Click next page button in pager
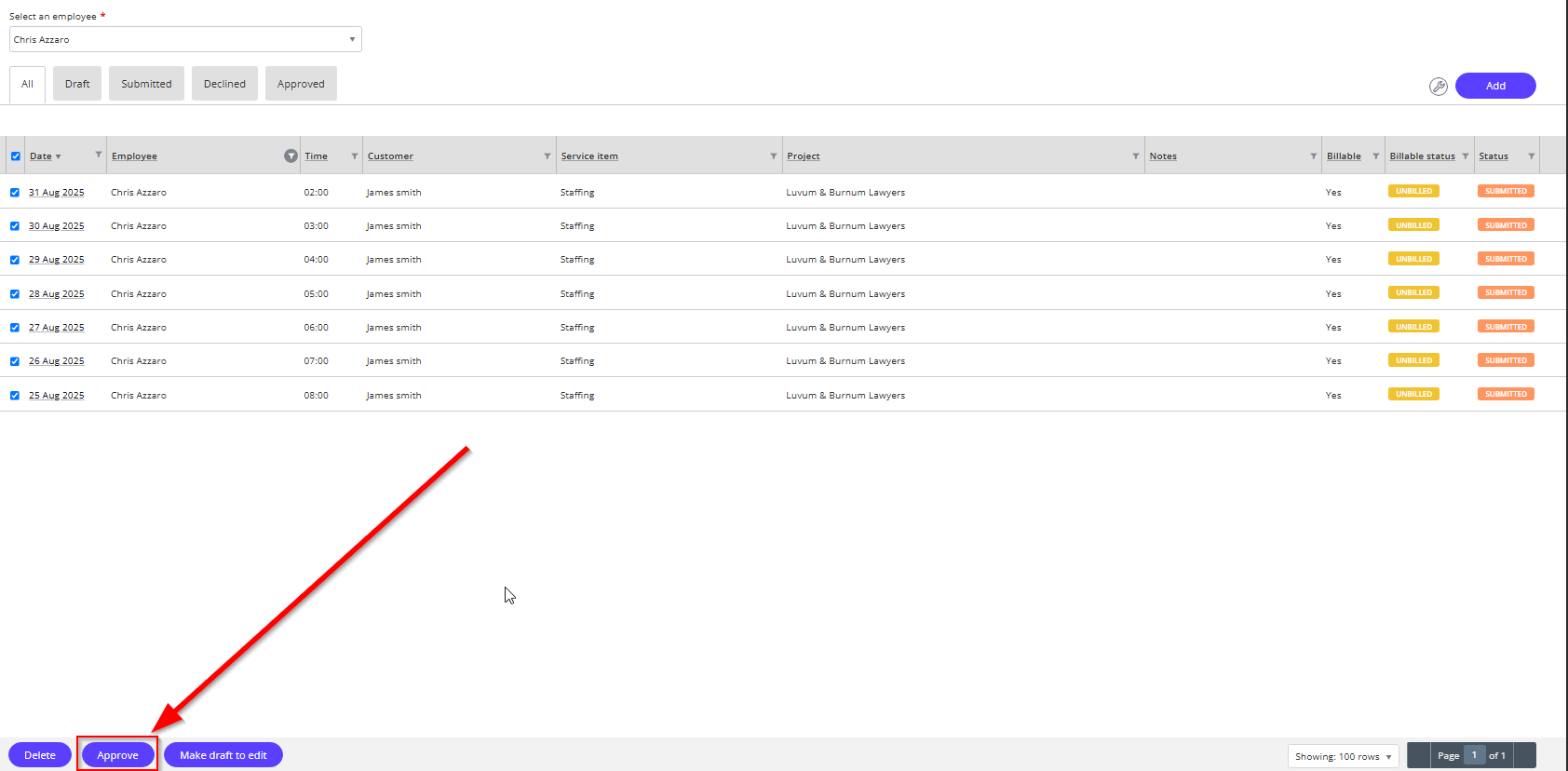The height and width of the screenshot is (771, 1568). coord(1525,755)
